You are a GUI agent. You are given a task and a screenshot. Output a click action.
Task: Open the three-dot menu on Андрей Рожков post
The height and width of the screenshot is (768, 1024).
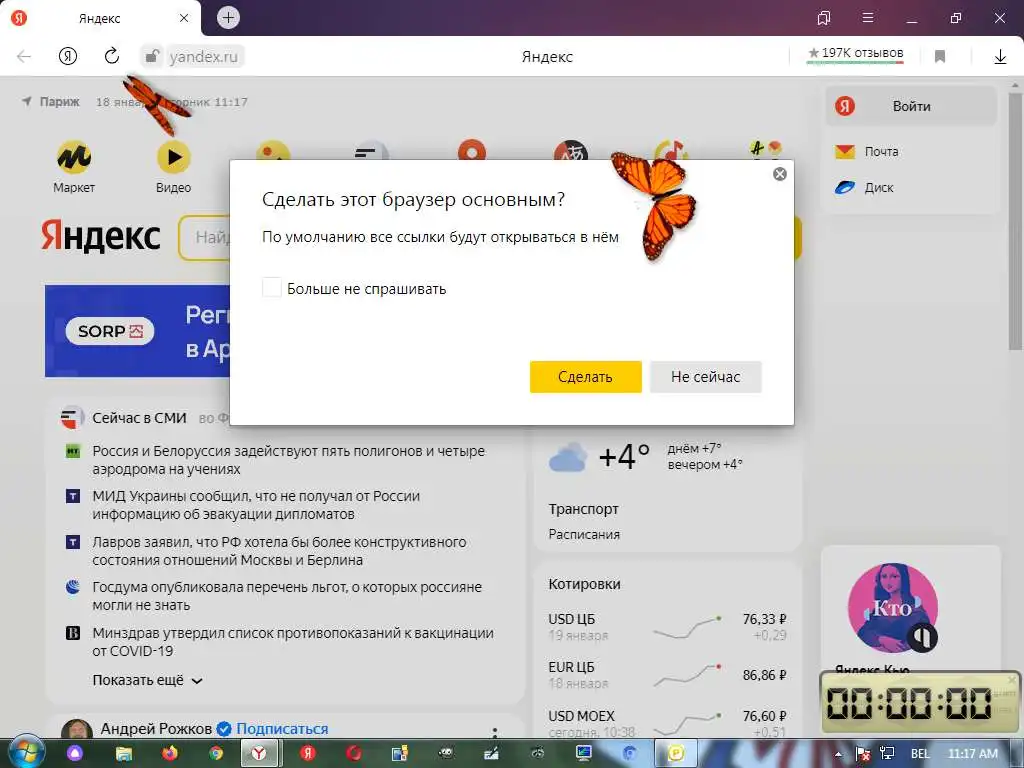point(494,731)
